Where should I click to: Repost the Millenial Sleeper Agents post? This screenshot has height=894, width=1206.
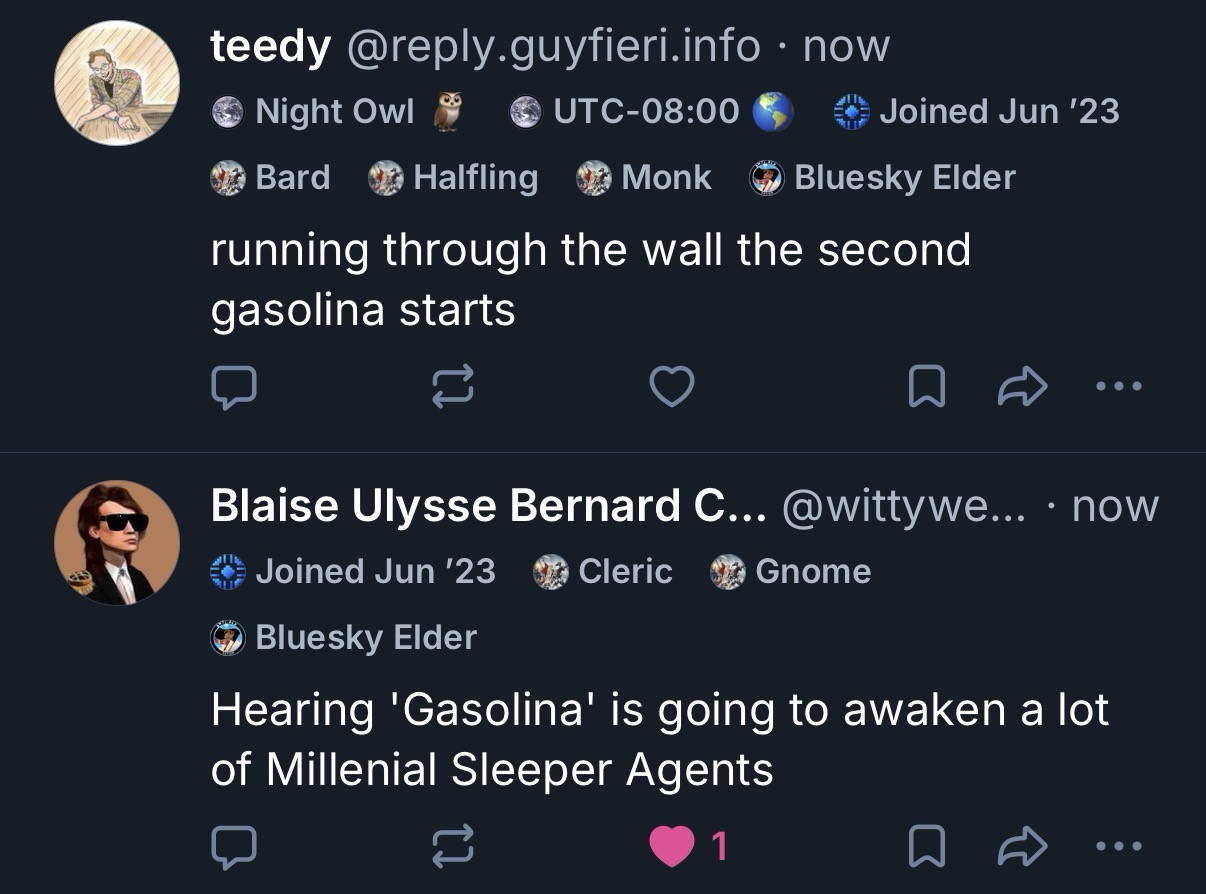pyautogui.click(x=452, y=848)
